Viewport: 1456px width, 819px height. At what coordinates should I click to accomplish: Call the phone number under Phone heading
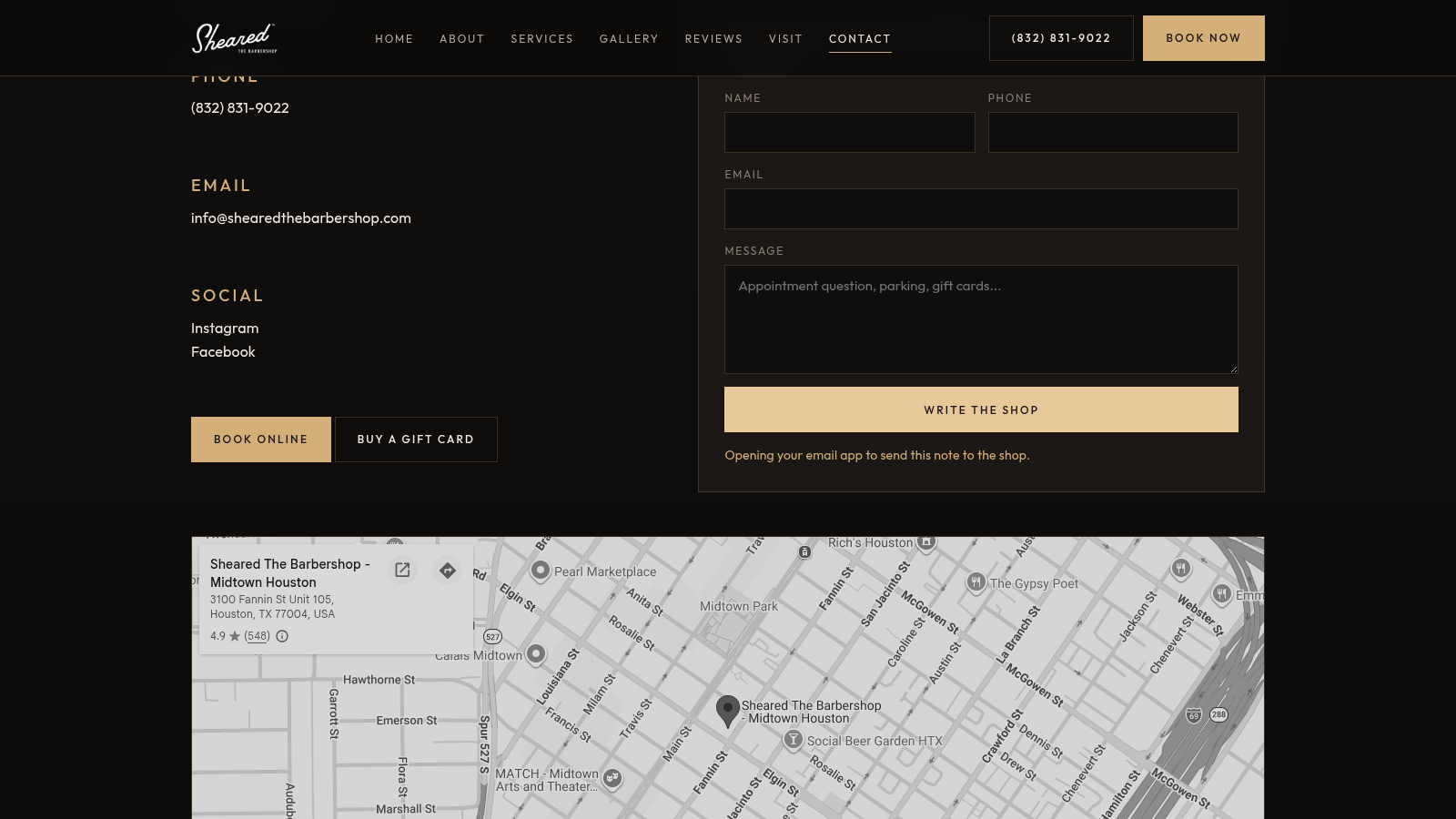(x=240, y=108)
